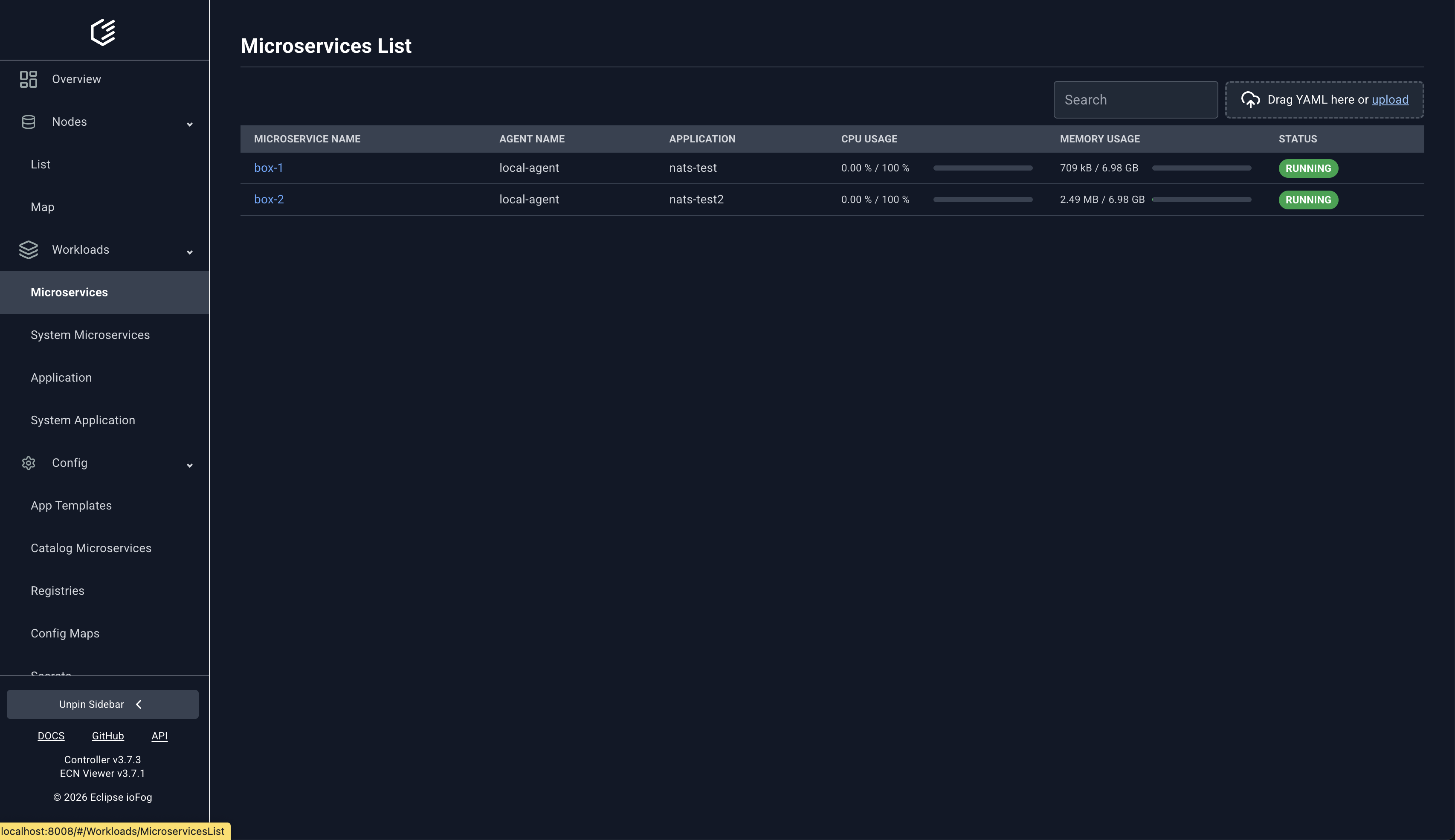Click the RUNNING status badge for box-1
This screenshot has width=1455, height=840.
click(1308, 168)
